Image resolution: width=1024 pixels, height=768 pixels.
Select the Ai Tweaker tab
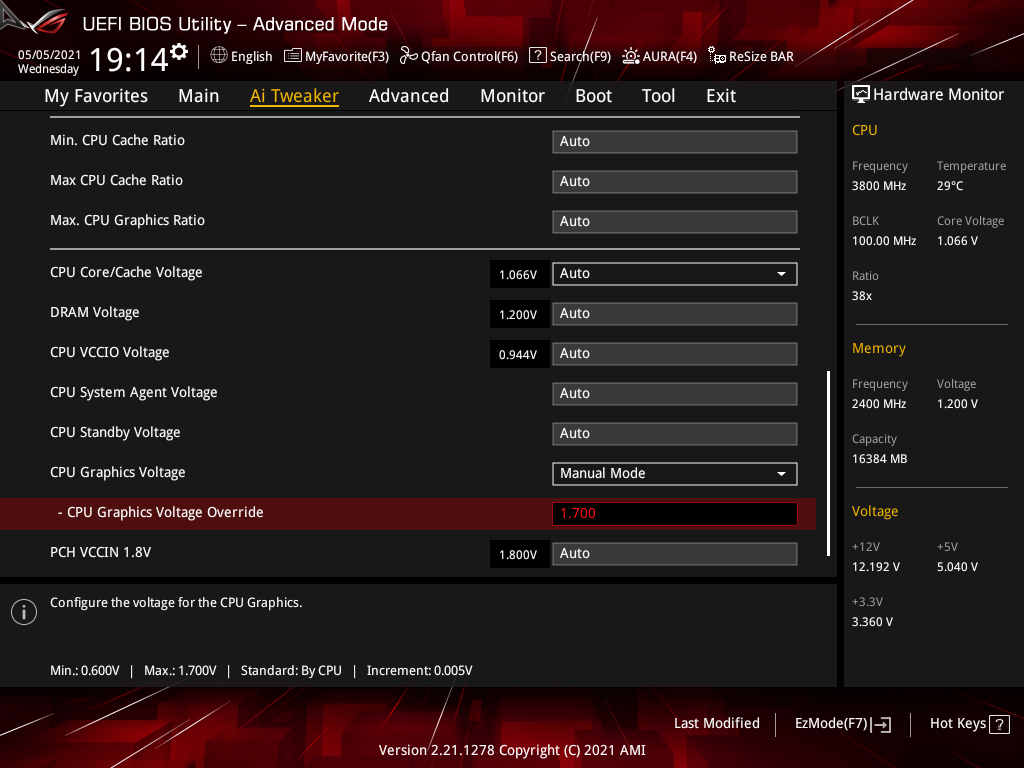[x=294, y=96]
